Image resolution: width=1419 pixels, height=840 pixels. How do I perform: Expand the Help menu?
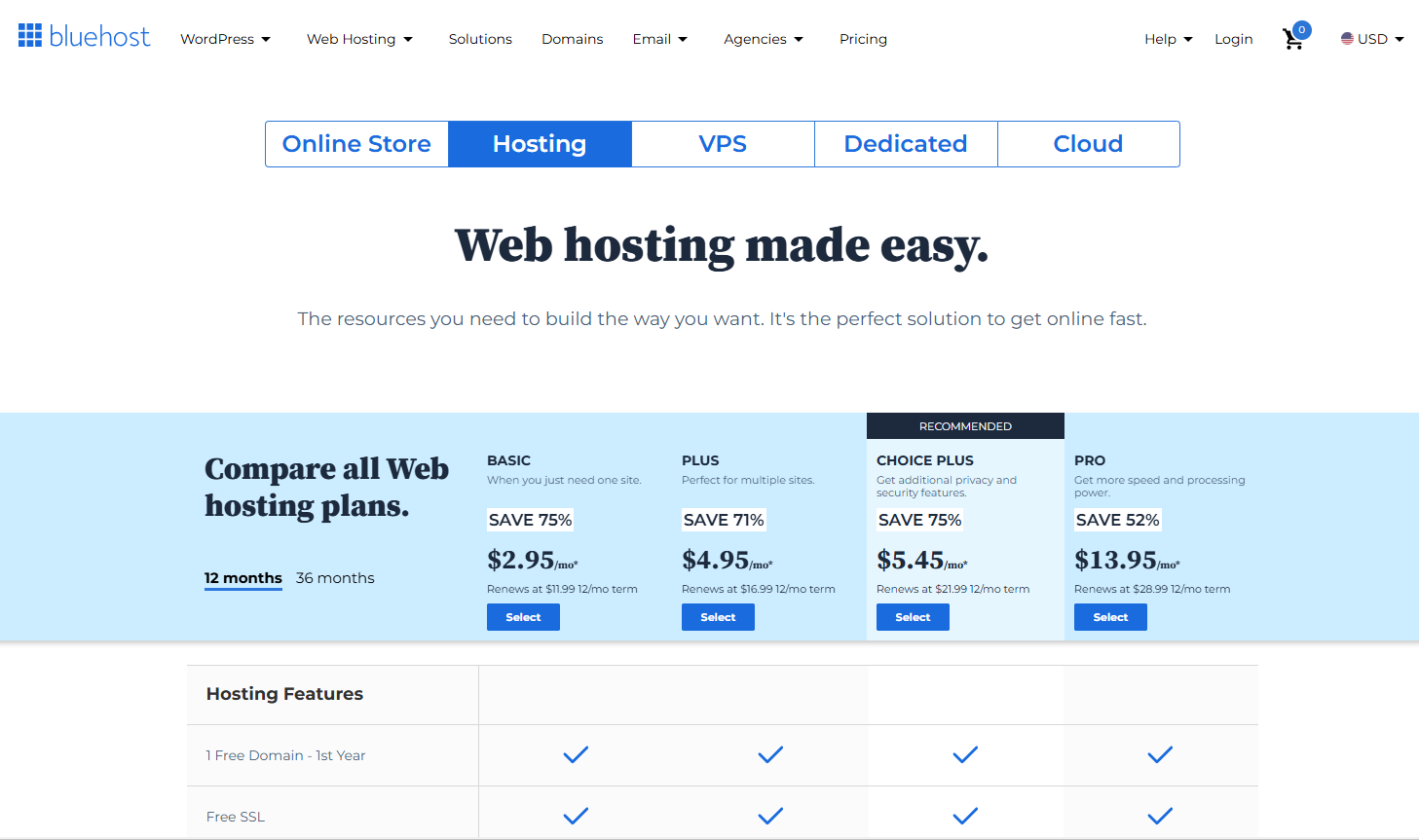coord(1168,39)
